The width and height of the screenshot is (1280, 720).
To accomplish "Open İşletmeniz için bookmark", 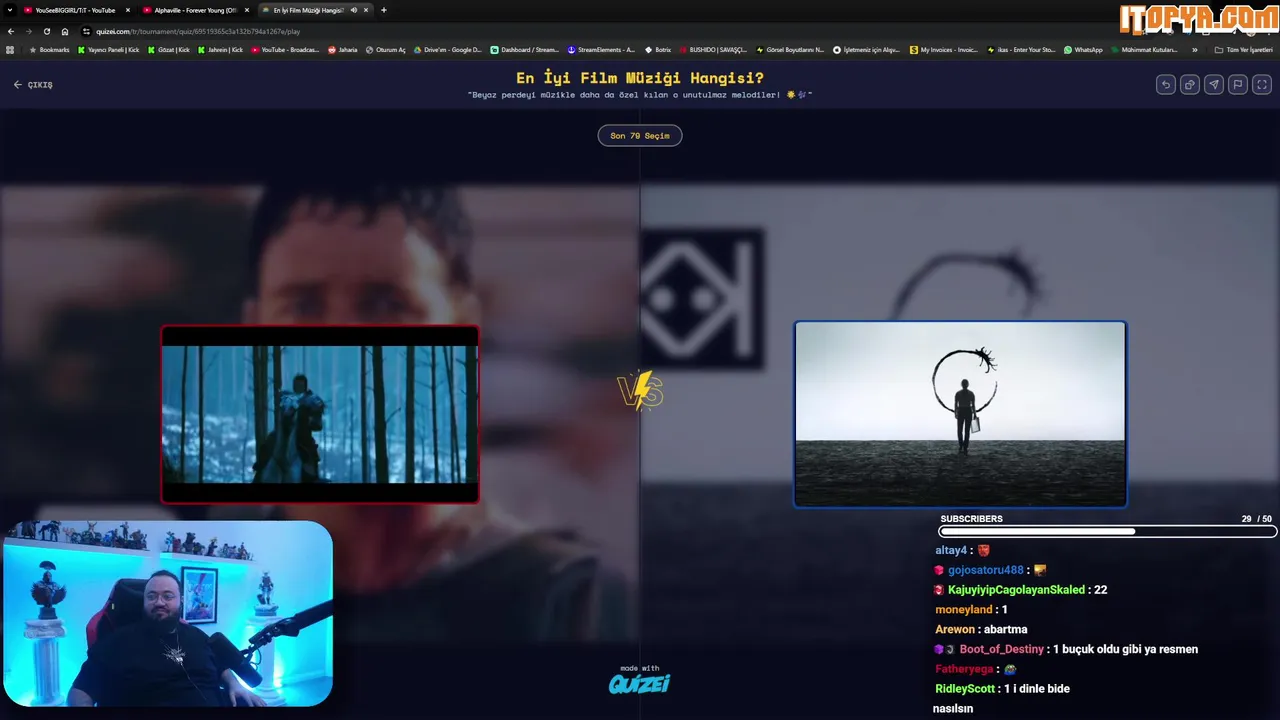I will [867, 49].
